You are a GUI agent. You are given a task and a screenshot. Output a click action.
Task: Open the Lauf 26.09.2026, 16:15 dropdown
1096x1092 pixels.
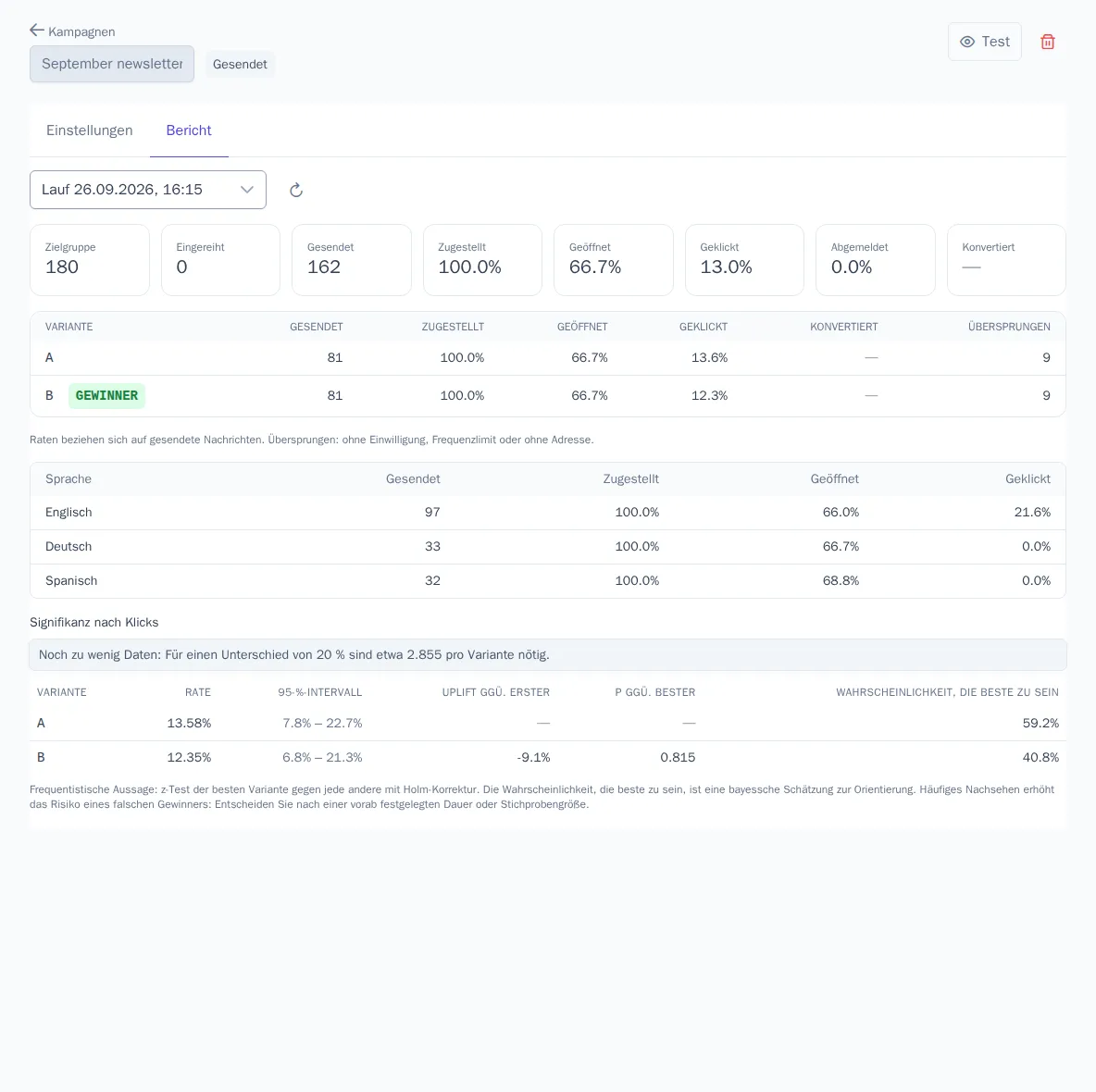pos(148,190)
